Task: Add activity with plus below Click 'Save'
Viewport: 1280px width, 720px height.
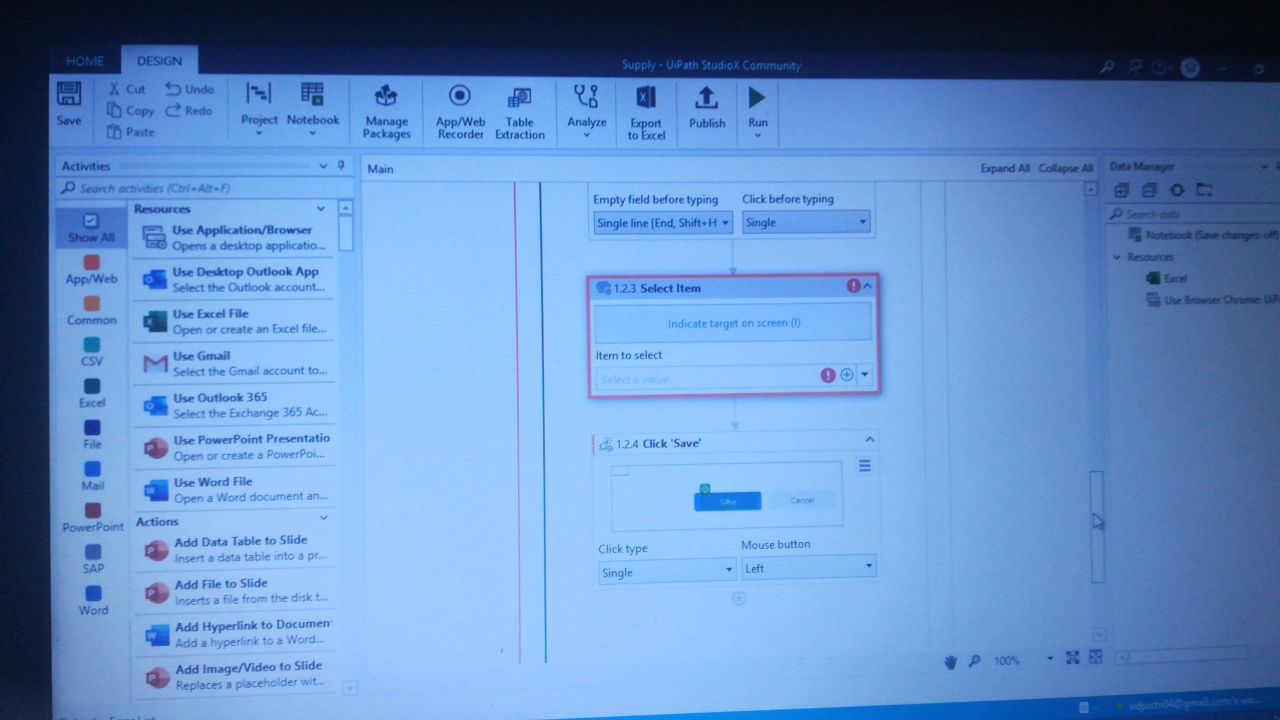Action: pyautogui.click(x=739, y=598)
